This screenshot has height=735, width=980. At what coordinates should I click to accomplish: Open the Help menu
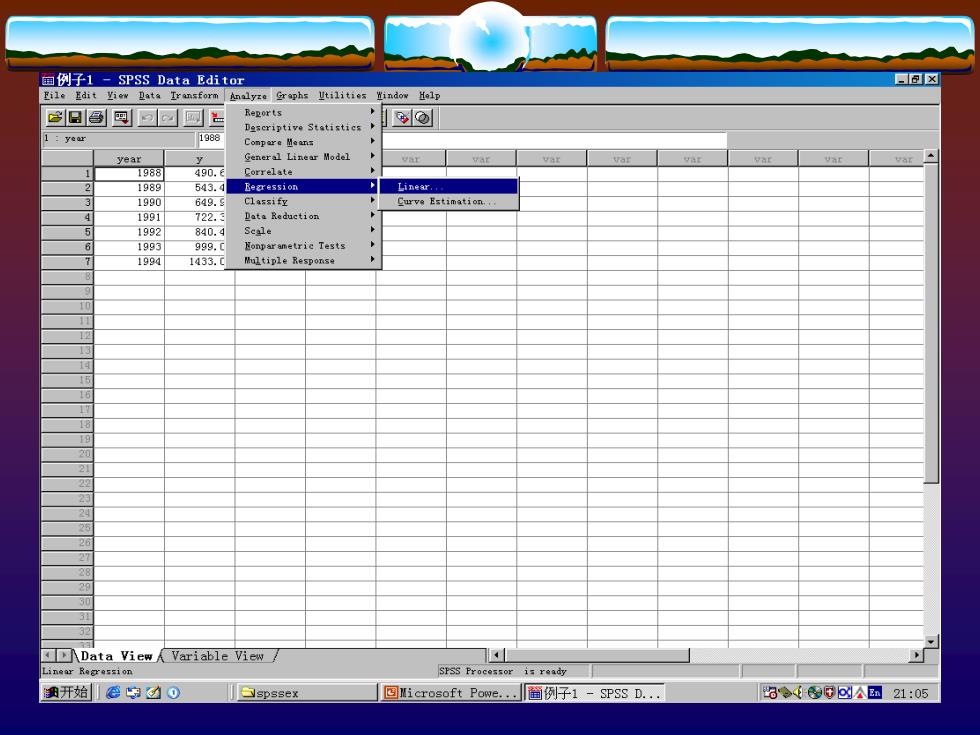429,96
